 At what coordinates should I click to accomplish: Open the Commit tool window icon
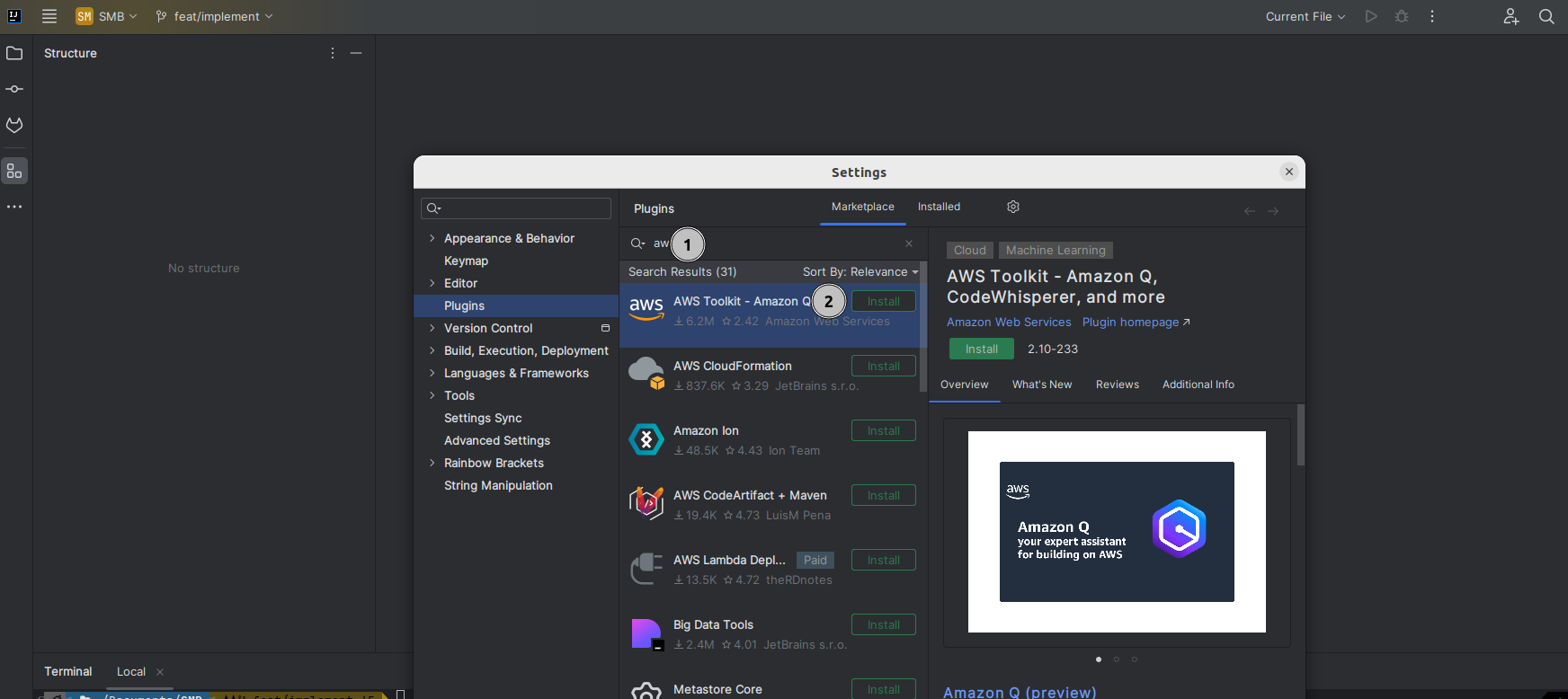[x=14, y=89]
